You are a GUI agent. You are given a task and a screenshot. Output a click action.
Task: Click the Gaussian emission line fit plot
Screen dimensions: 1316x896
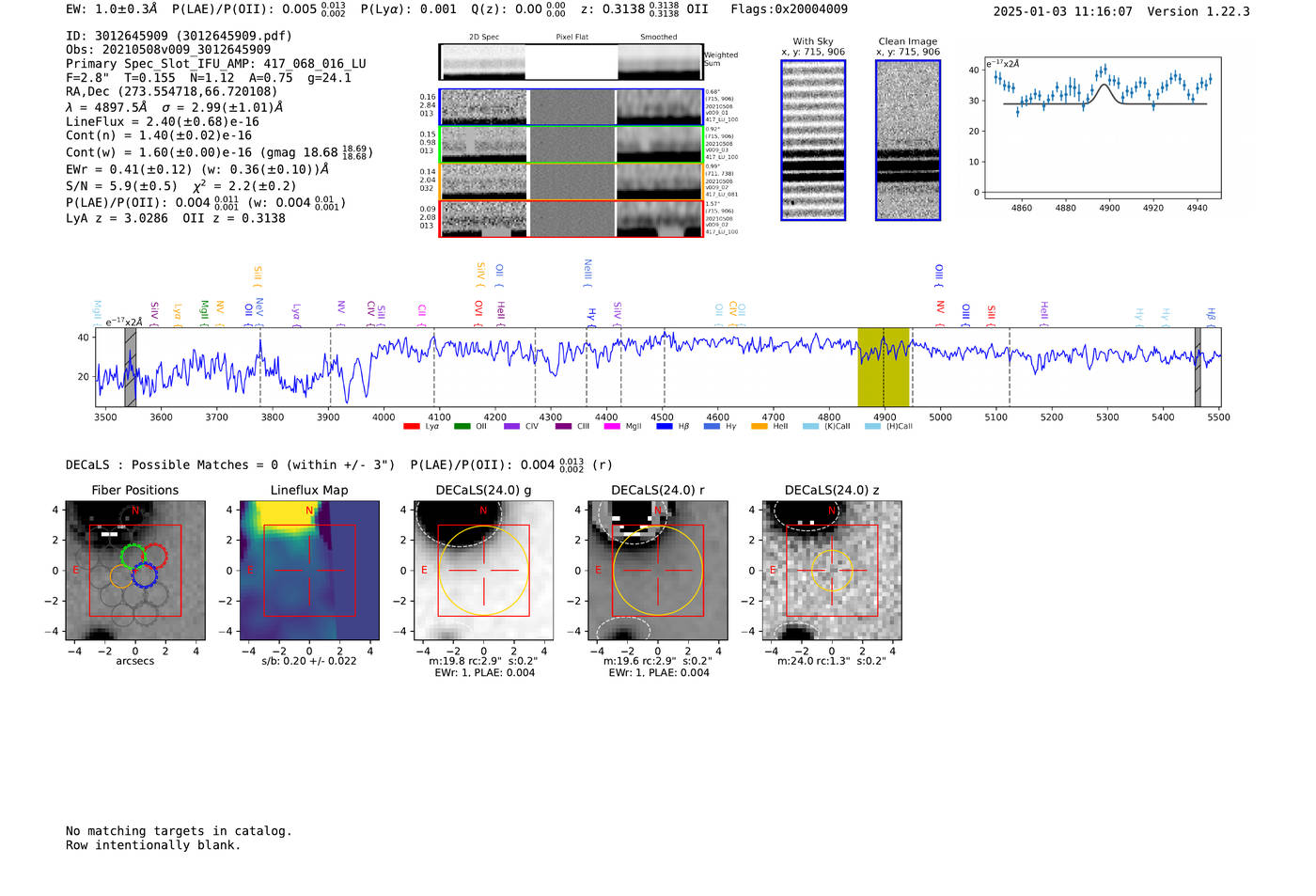click(1102, 128)
